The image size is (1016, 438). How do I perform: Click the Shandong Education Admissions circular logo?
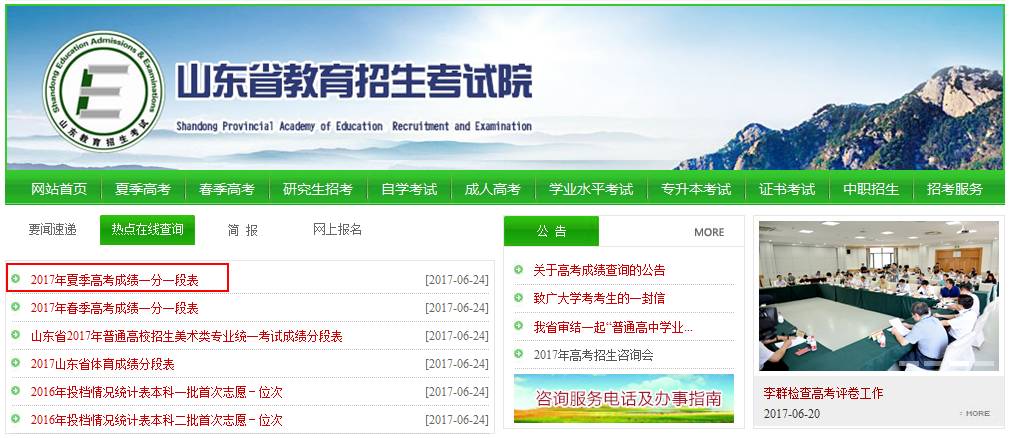point(91,91)
